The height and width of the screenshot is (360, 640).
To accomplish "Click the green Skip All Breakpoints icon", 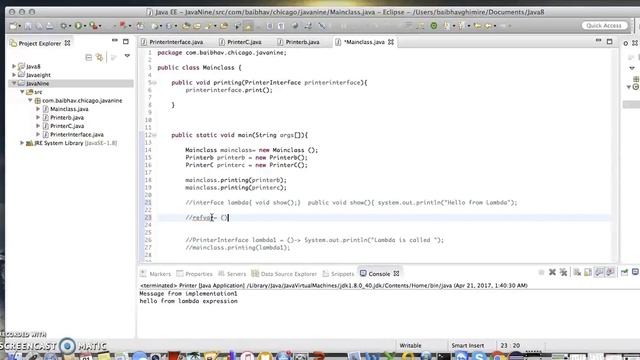I will coord(433,26).
